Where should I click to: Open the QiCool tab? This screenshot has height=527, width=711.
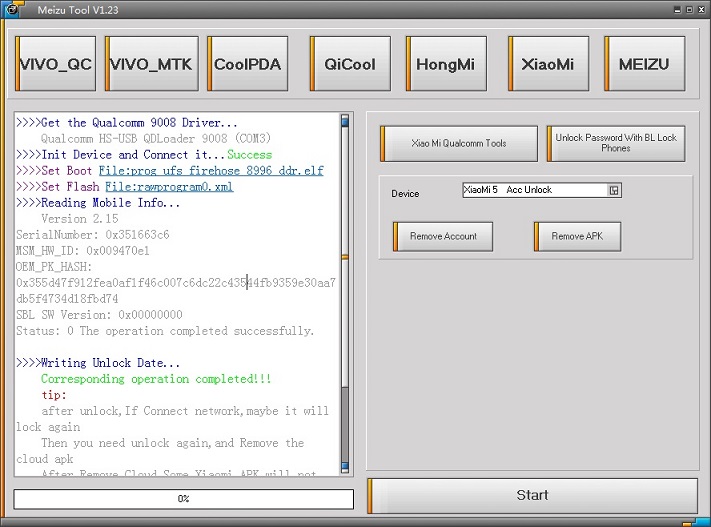pos(350,63)
